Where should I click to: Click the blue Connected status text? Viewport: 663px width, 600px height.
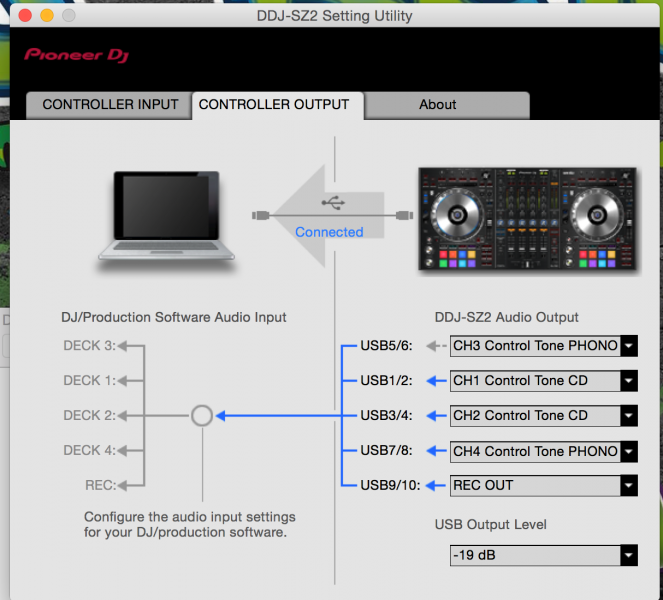pos(329,232)
